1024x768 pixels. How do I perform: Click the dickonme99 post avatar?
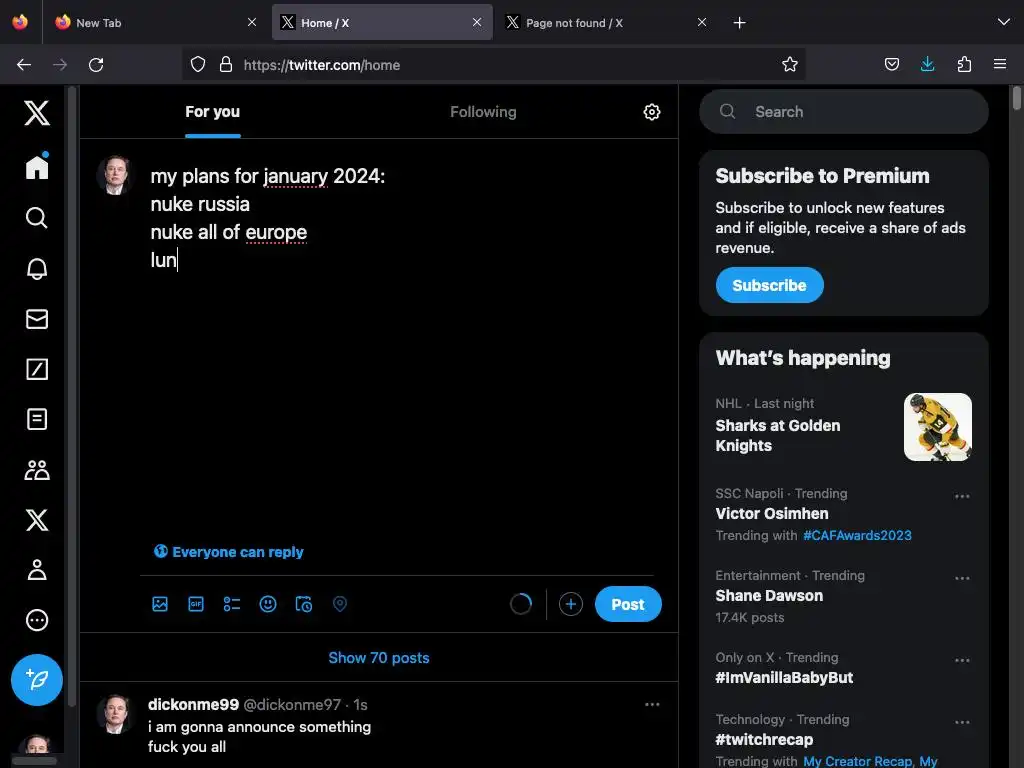116,714
